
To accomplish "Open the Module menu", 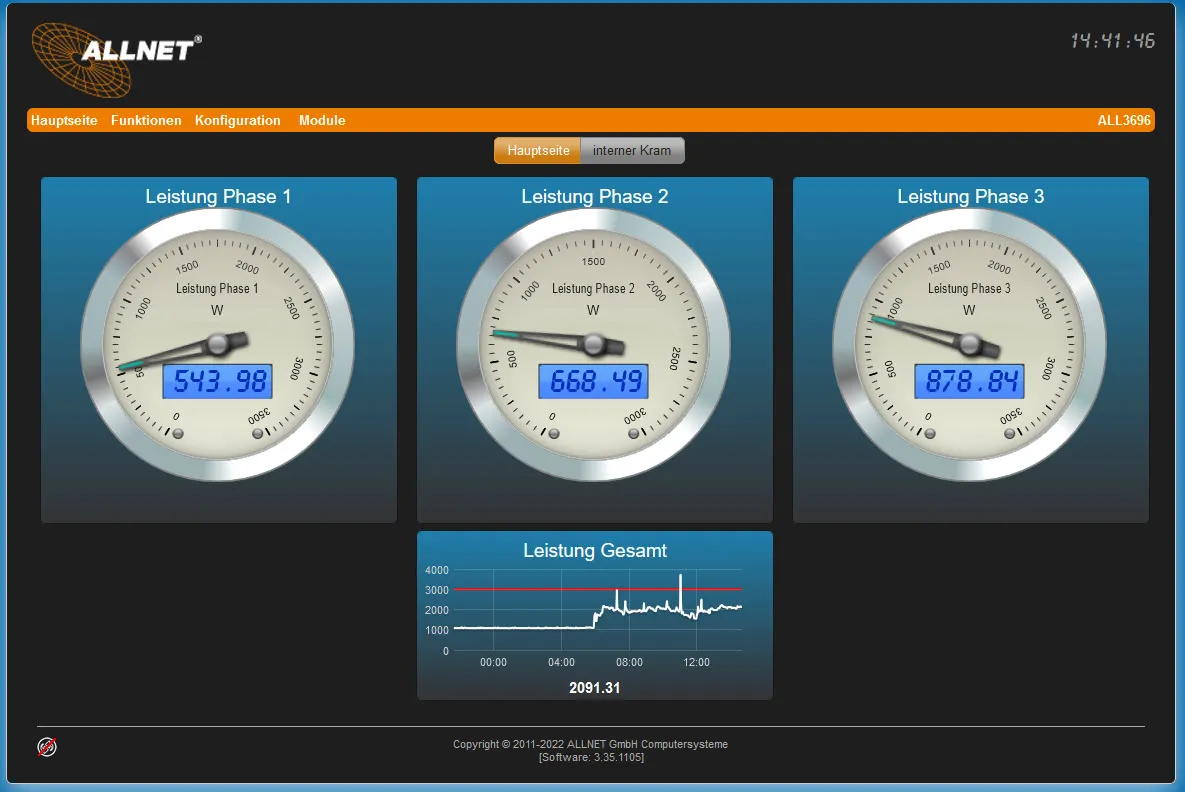I will pos(322,120).
